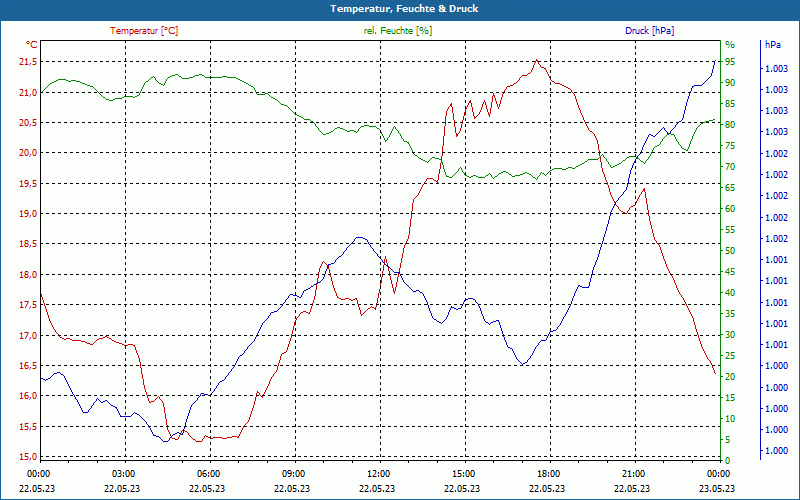Click humidity axis value 70

click(730, 167)
